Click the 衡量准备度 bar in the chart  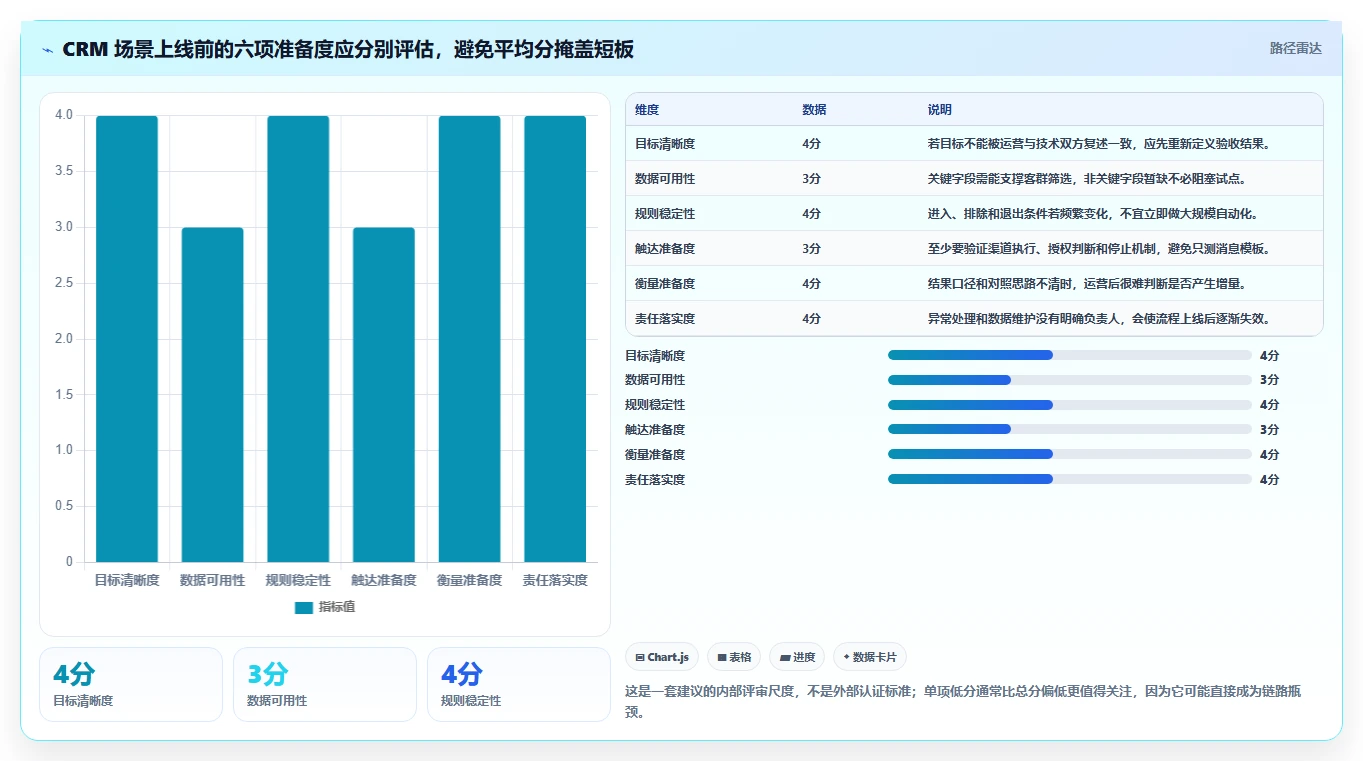(469, 339)
